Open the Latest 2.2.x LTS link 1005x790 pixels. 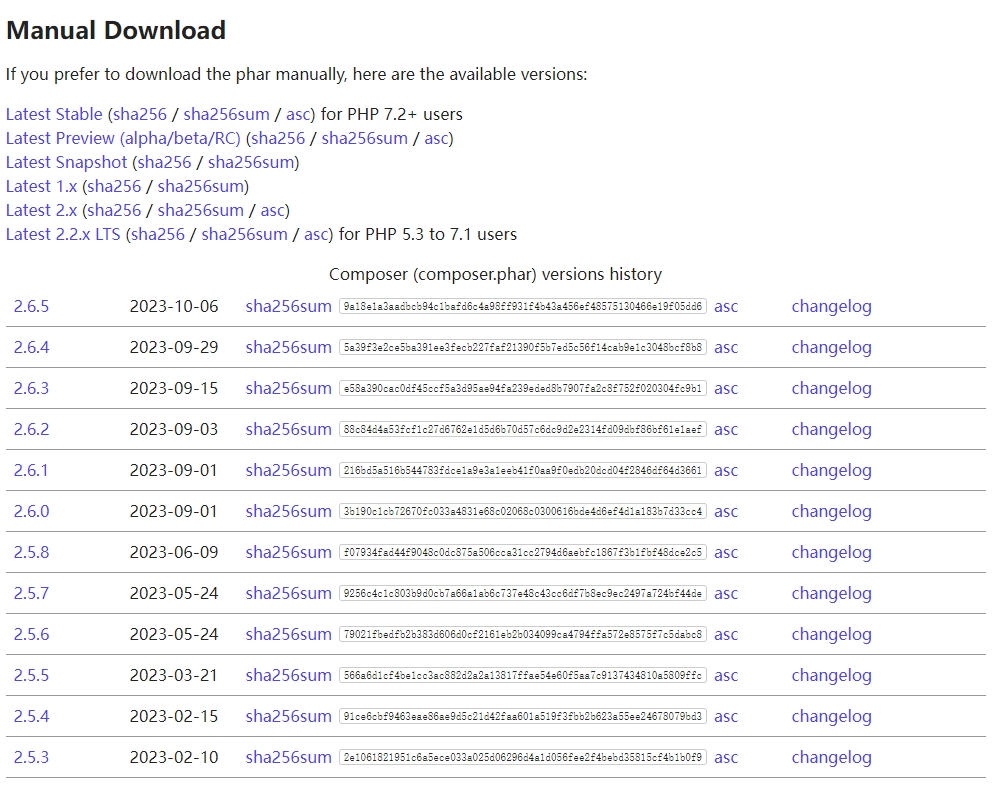point(63,235)
